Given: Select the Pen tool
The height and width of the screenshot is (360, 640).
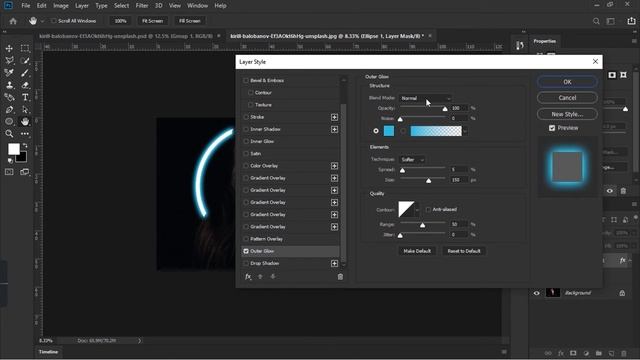Looking at the screenshot, I should coord(9,109).
